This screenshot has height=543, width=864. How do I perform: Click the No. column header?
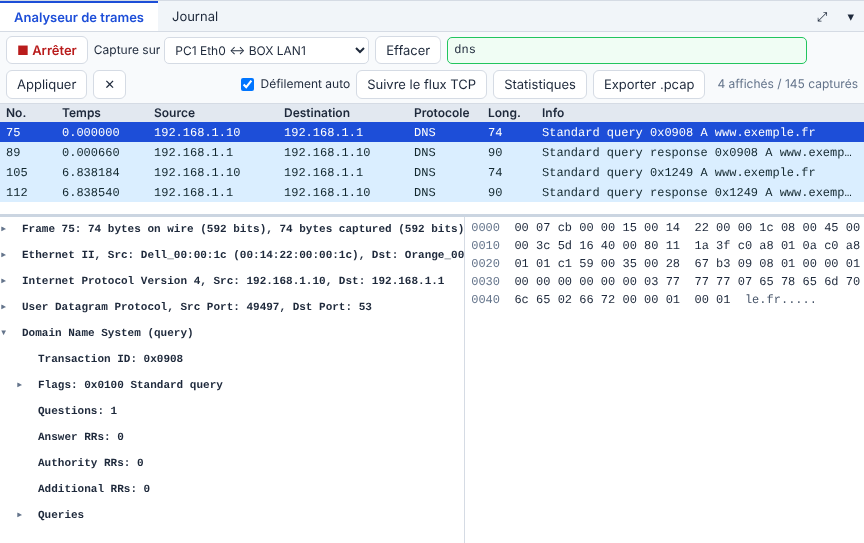[16, 112]
